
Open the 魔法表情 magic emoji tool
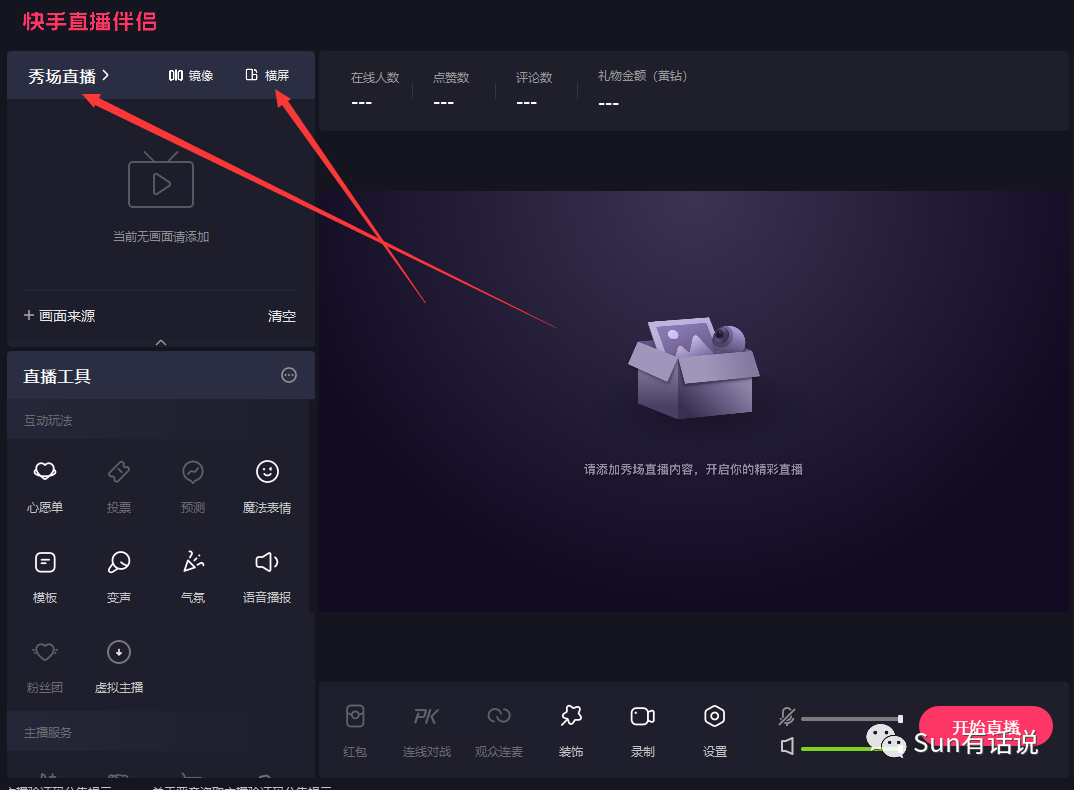coord(267,486)
